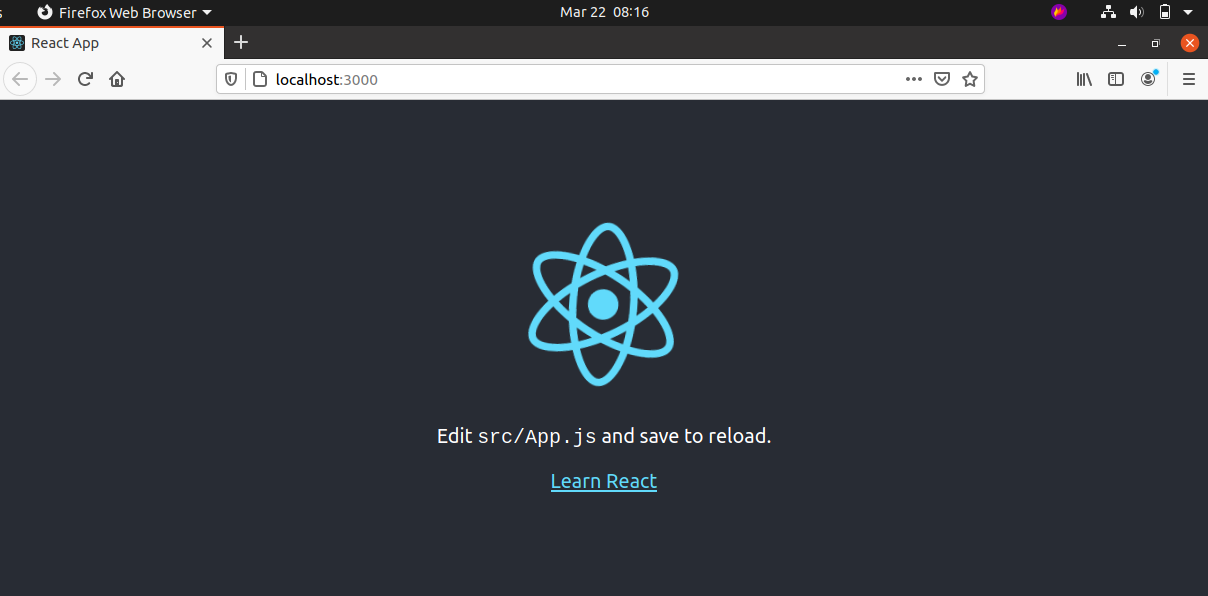This screenshot has height=596, width=1208.
Task: Click the text 'Edit src/App.js and save to reload.'
Action: 604,436
